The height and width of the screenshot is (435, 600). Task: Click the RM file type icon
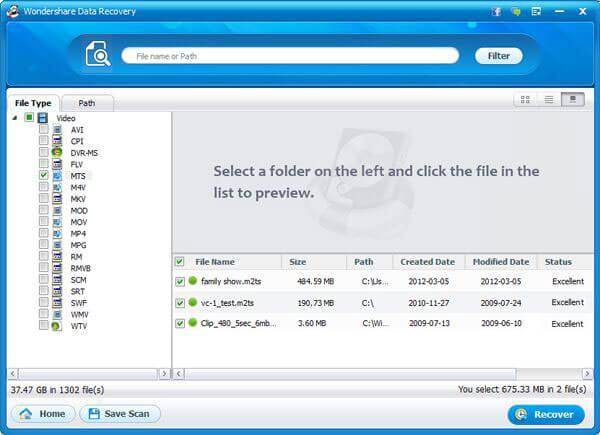tap(57, 256)
